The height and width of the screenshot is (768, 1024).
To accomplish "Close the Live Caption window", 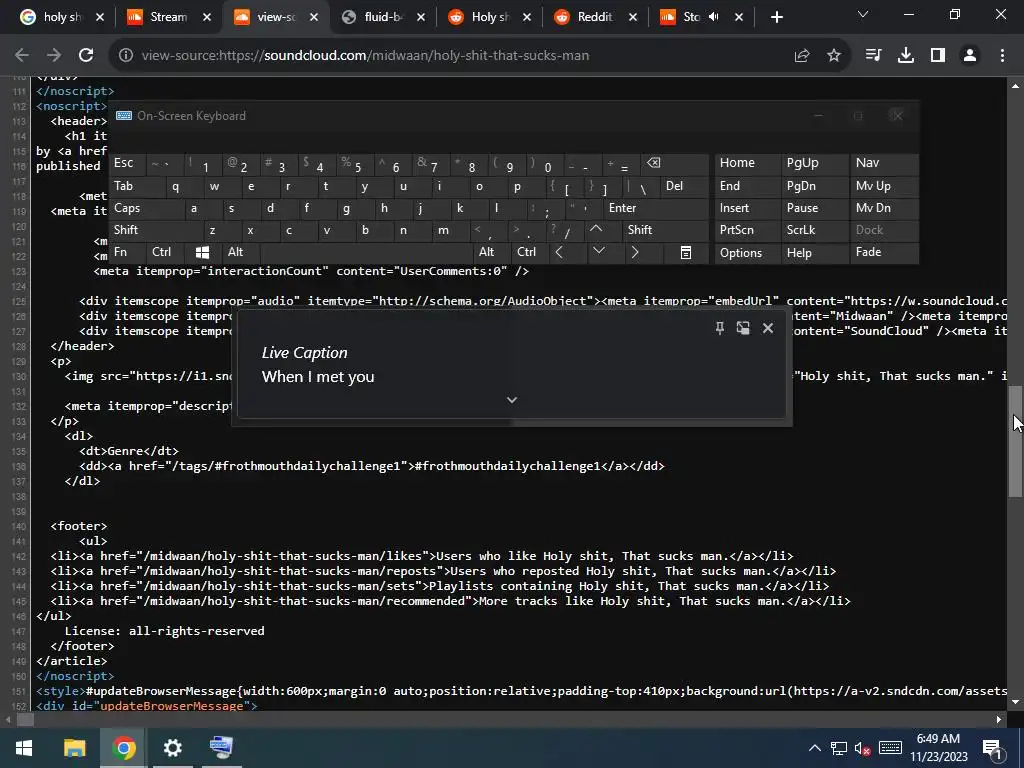I will (768, 328).
